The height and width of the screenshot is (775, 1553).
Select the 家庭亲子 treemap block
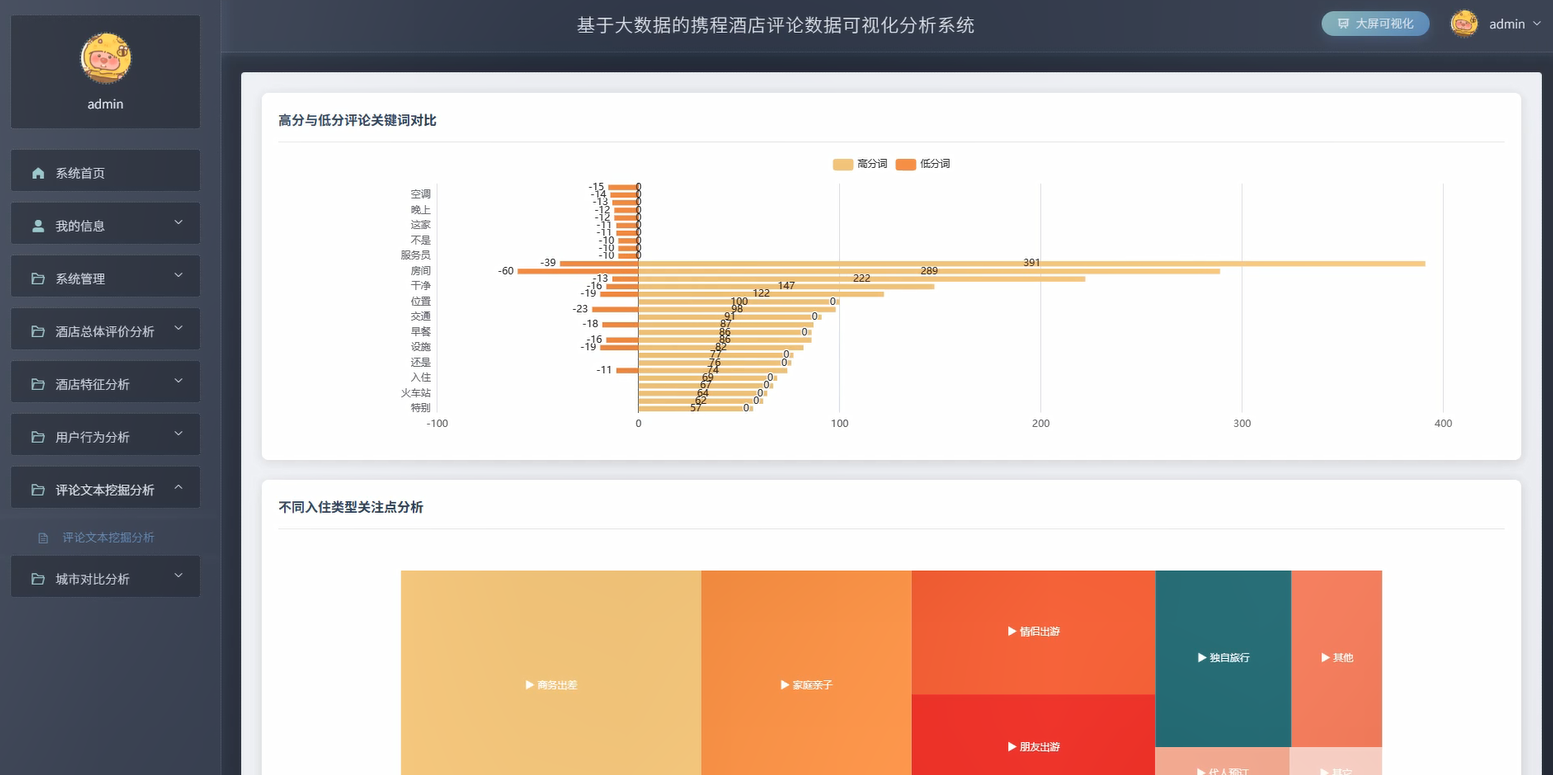(x=806, y=673)
